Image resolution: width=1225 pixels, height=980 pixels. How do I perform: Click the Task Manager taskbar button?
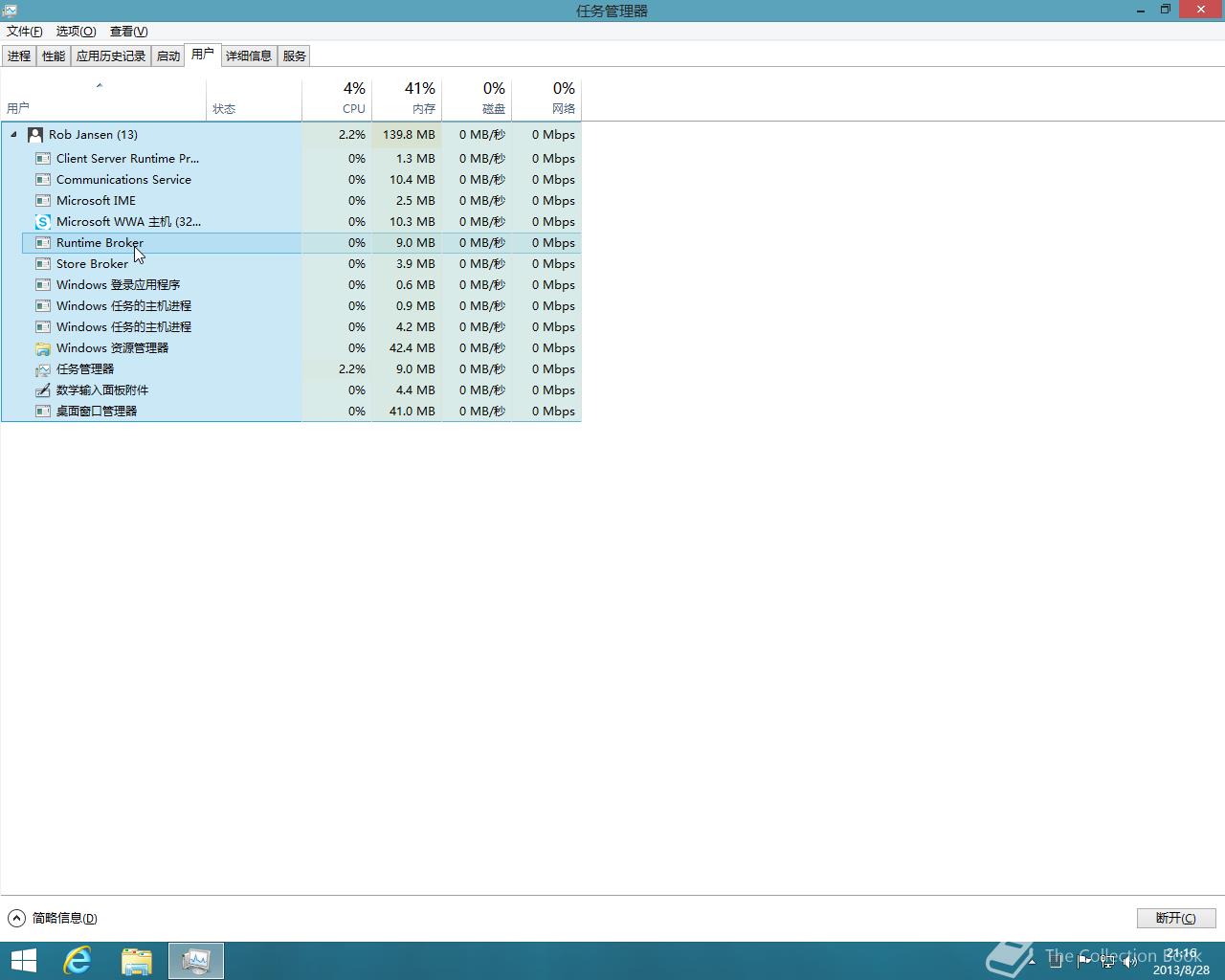coord(196,961)
